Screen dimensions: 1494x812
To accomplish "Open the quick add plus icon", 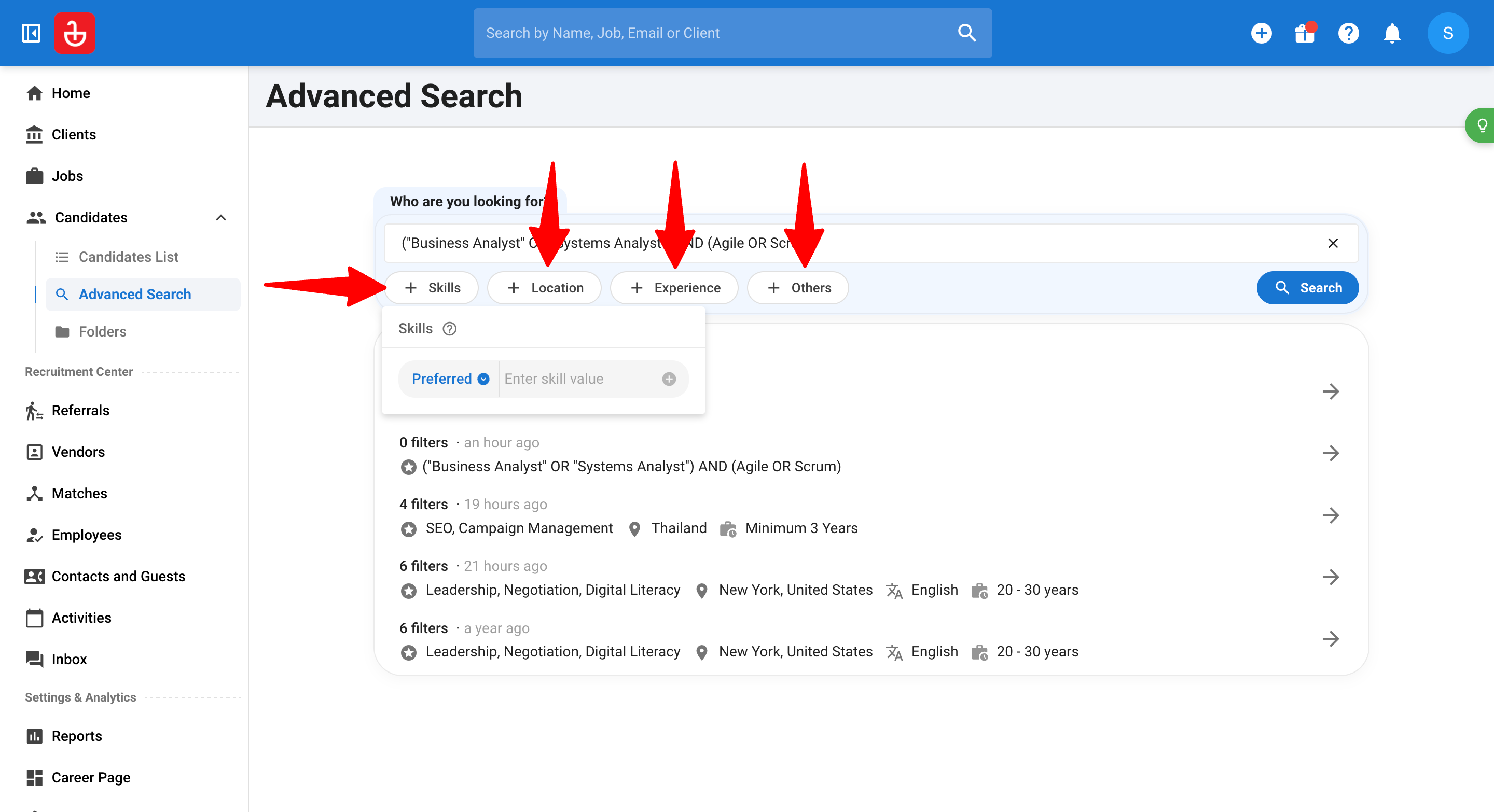I will (1261, 33).
